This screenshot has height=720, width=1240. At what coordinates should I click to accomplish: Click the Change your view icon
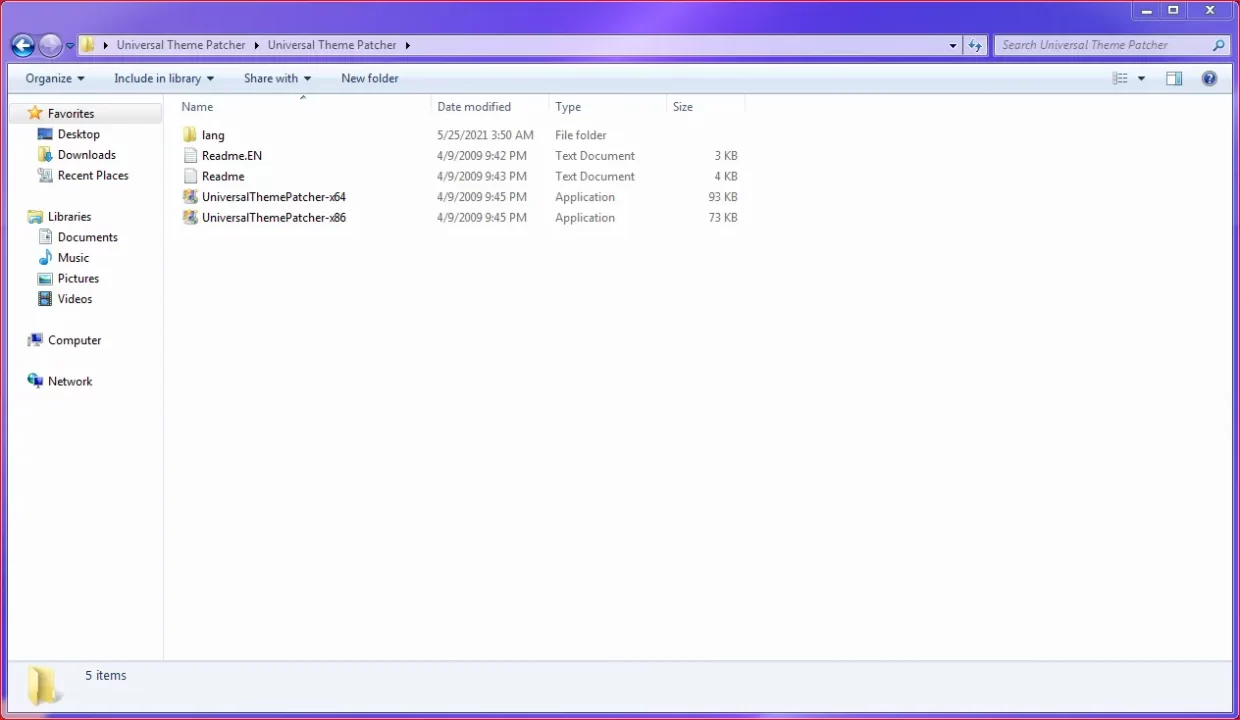[1121, 78]
